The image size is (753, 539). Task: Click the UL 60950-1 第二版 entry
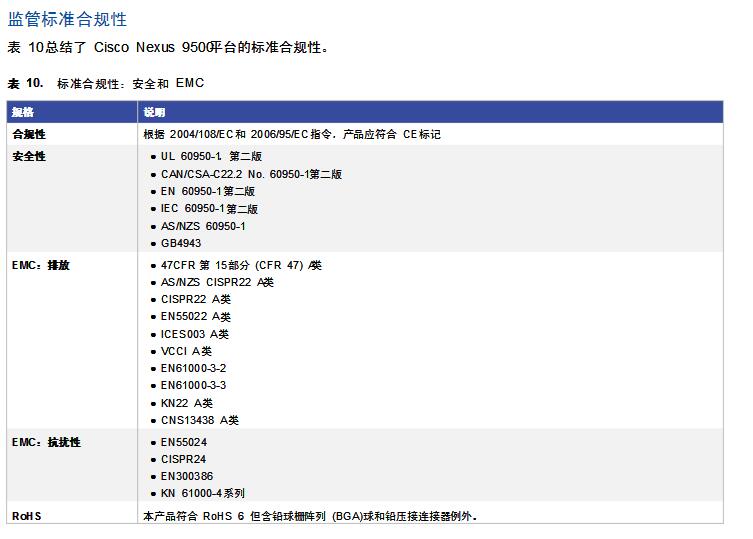(x=211, y=157)
